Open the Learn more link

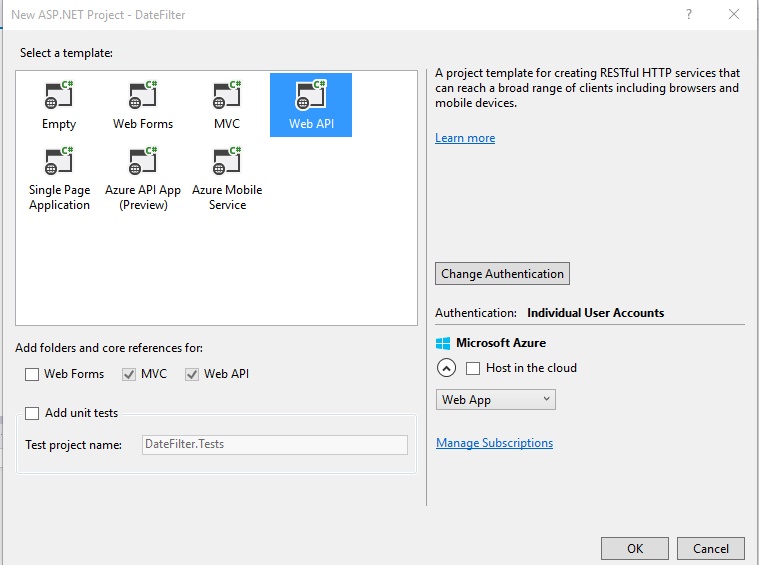465,138
